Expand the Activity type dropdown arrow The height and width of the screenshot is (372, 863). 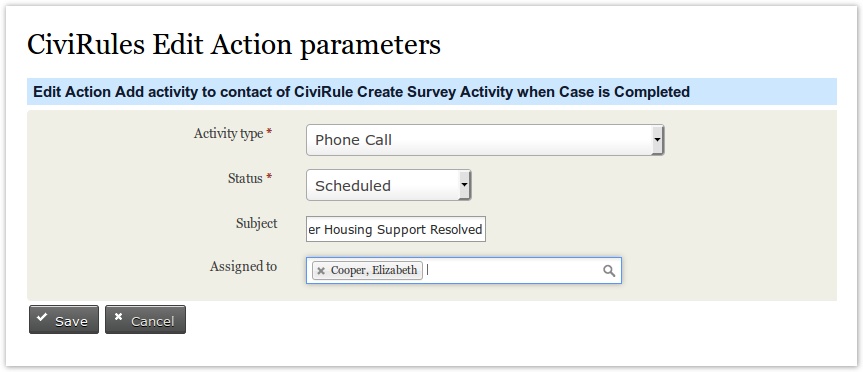tap(657, 140)
